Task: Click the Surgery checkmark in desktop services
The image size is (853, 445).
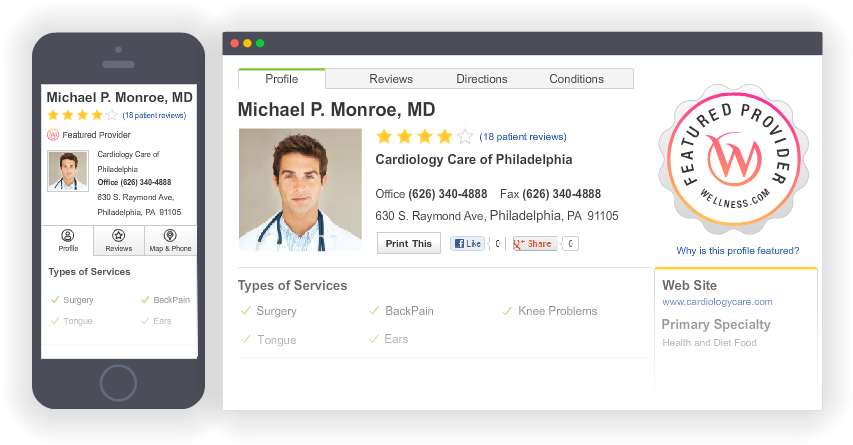Action: [x=245, y=311]
